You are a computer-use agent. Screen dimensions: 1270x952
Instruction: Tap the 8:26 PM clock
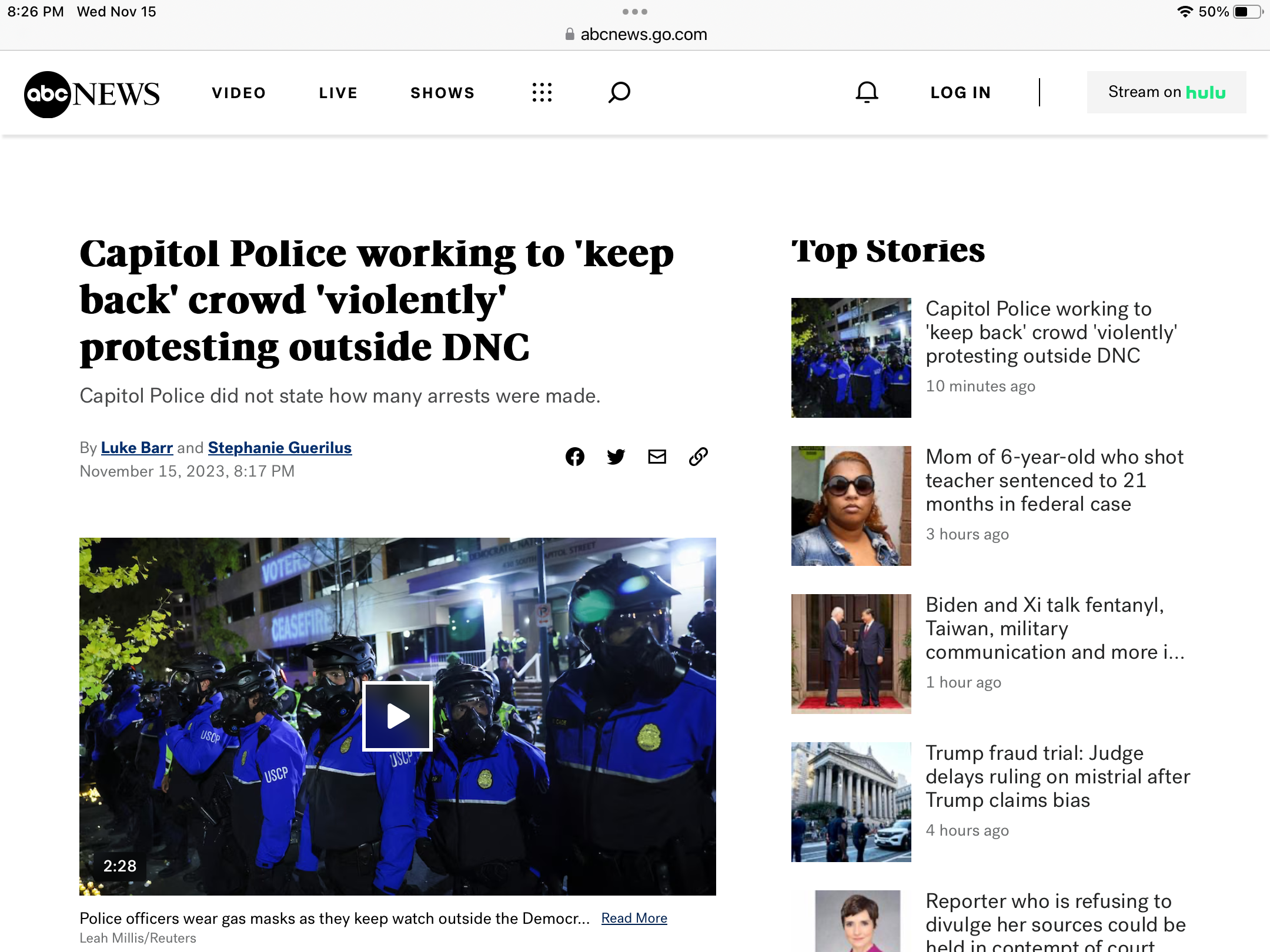[x=35, y=12]
